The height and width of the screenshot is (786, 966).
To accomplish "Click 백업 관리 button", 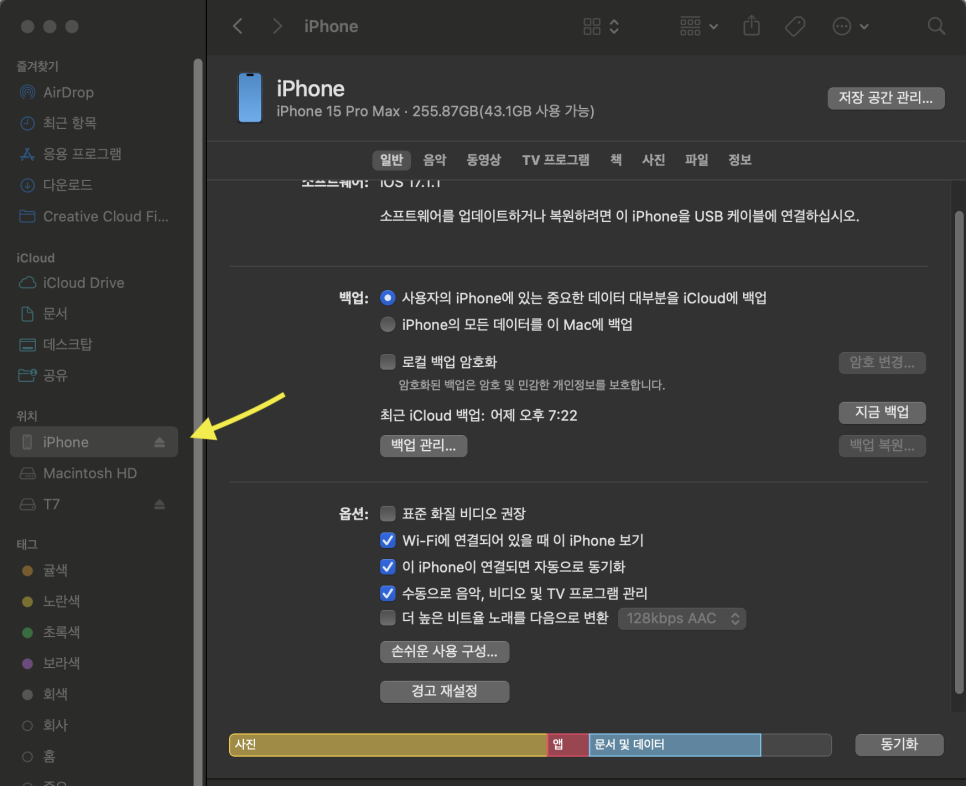I will [x=423, y=445].
